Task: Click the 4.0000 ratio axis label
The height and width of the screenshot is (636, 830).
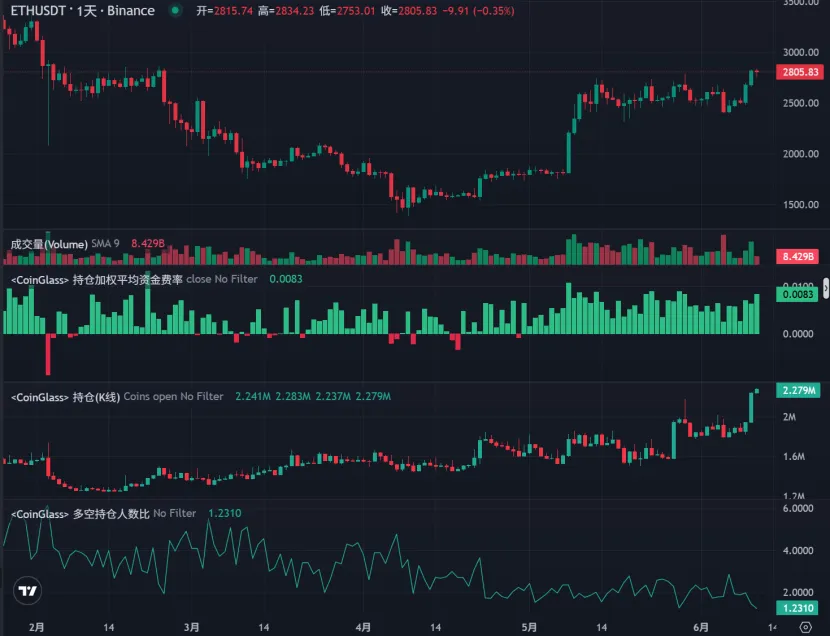Action: 798,550
